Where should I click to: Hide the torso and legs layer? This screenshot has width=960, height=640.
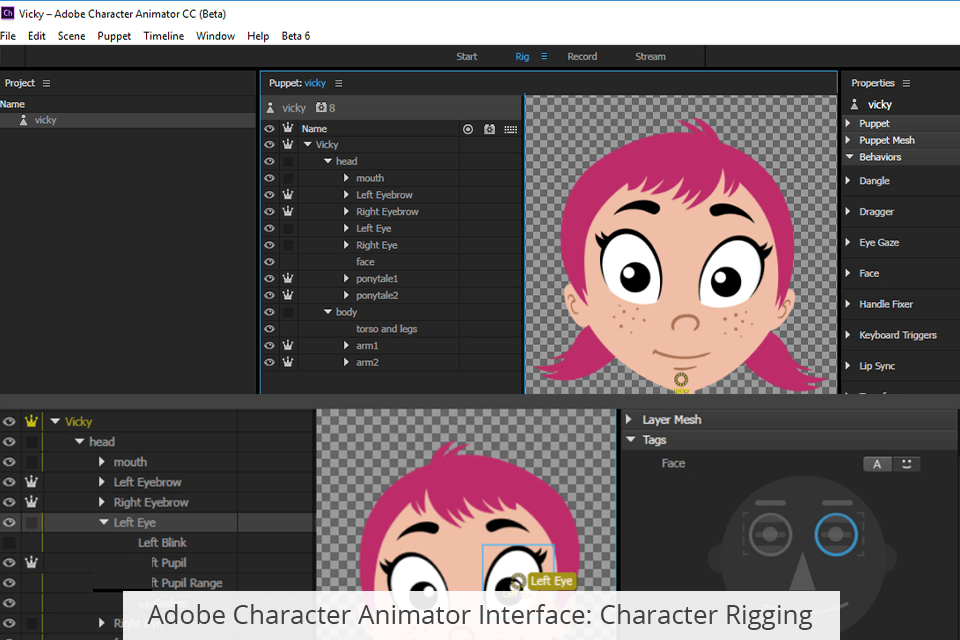point(269,329)
